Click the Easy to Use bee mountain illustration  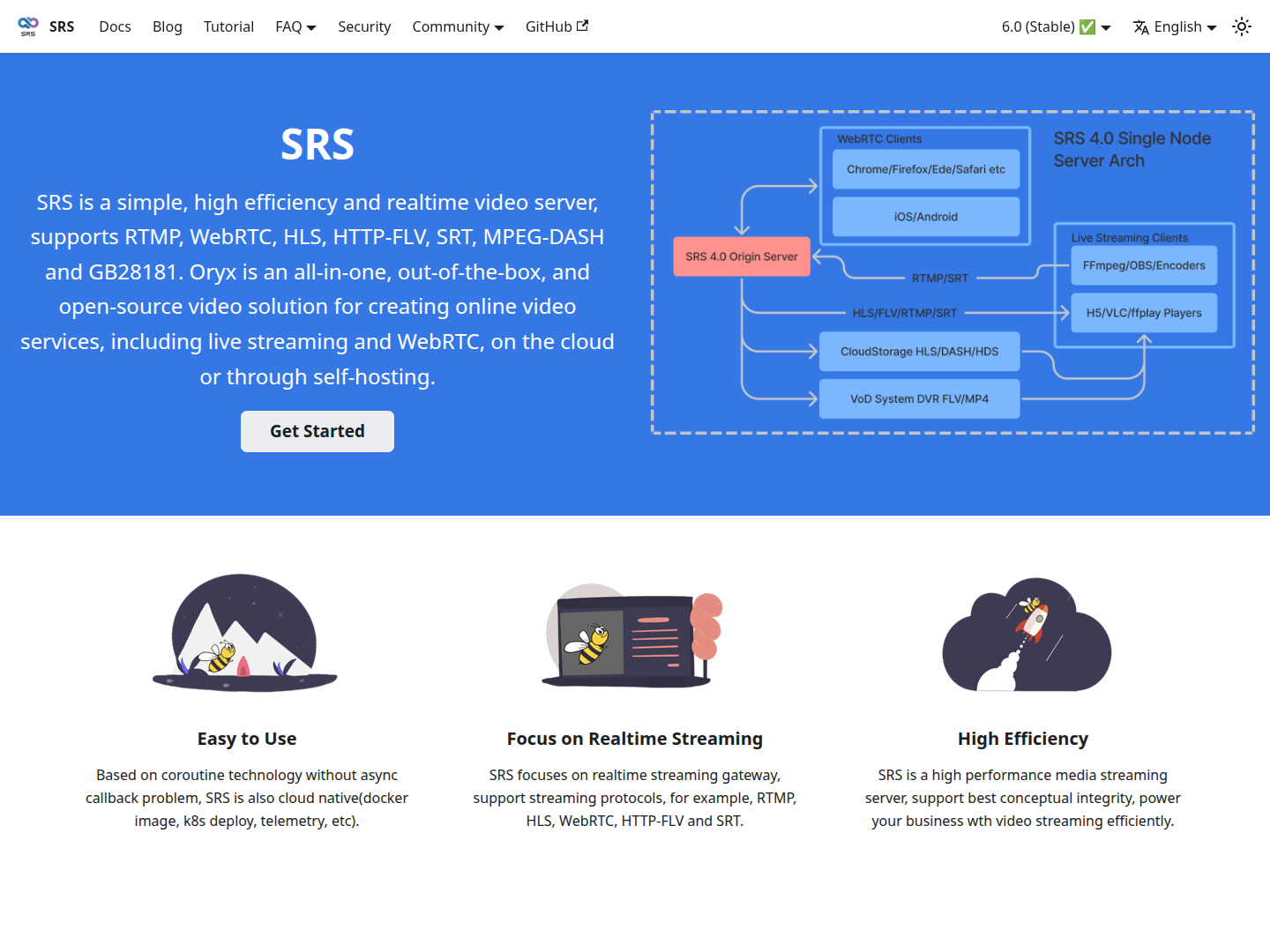(245, 633)
